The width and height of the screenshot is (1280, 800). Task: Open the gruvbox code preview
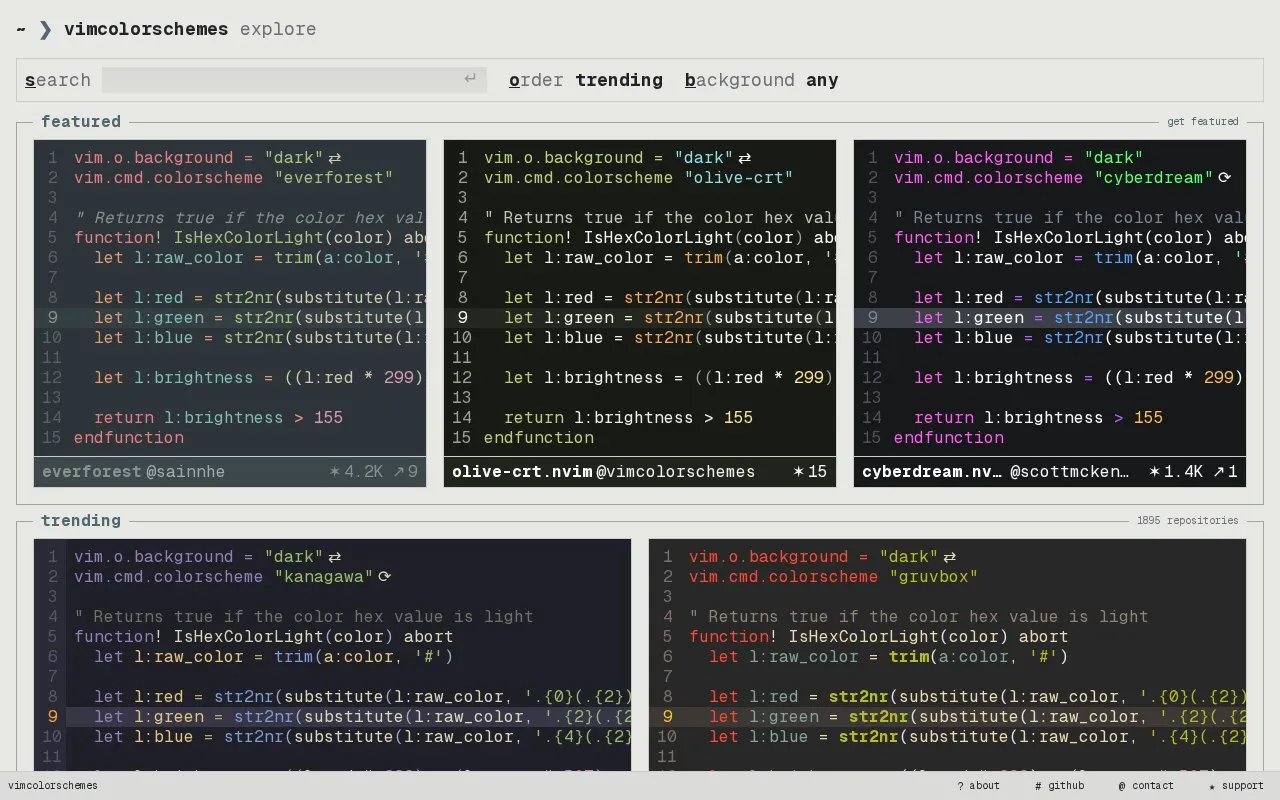coord(948,655)
